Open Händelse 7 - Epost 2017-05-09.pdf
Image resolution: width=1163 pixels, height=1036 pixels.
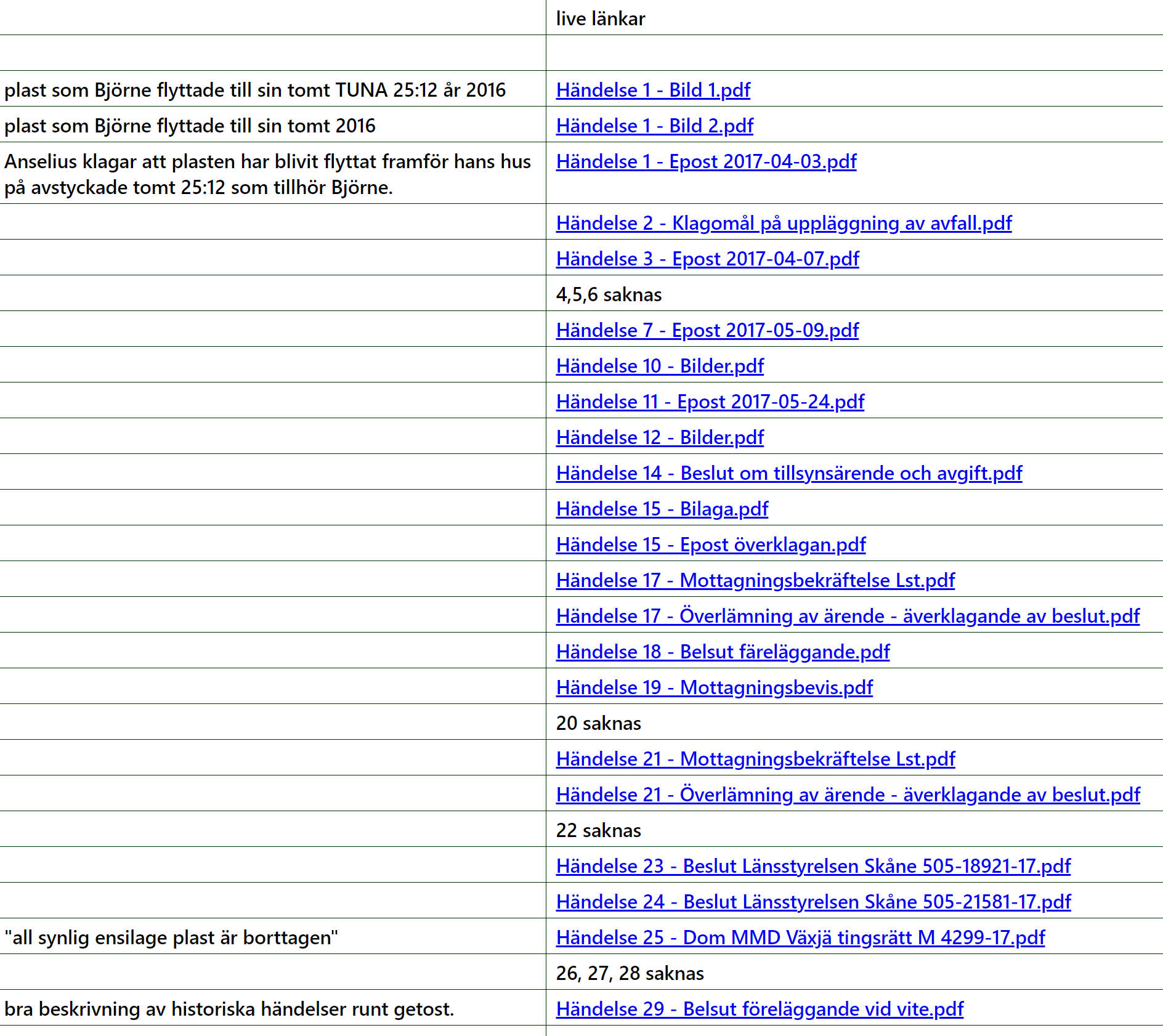[707, 330]
